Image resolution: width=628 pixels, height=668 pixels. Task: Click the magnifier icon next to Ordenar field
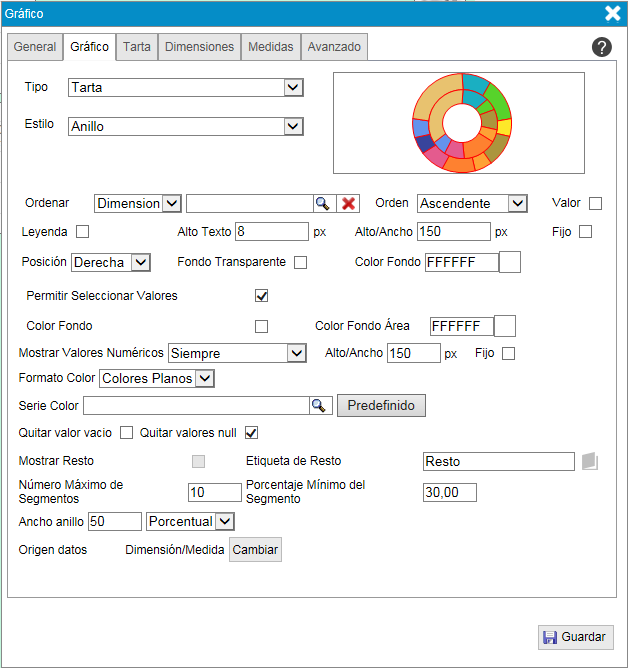[322, 203]
